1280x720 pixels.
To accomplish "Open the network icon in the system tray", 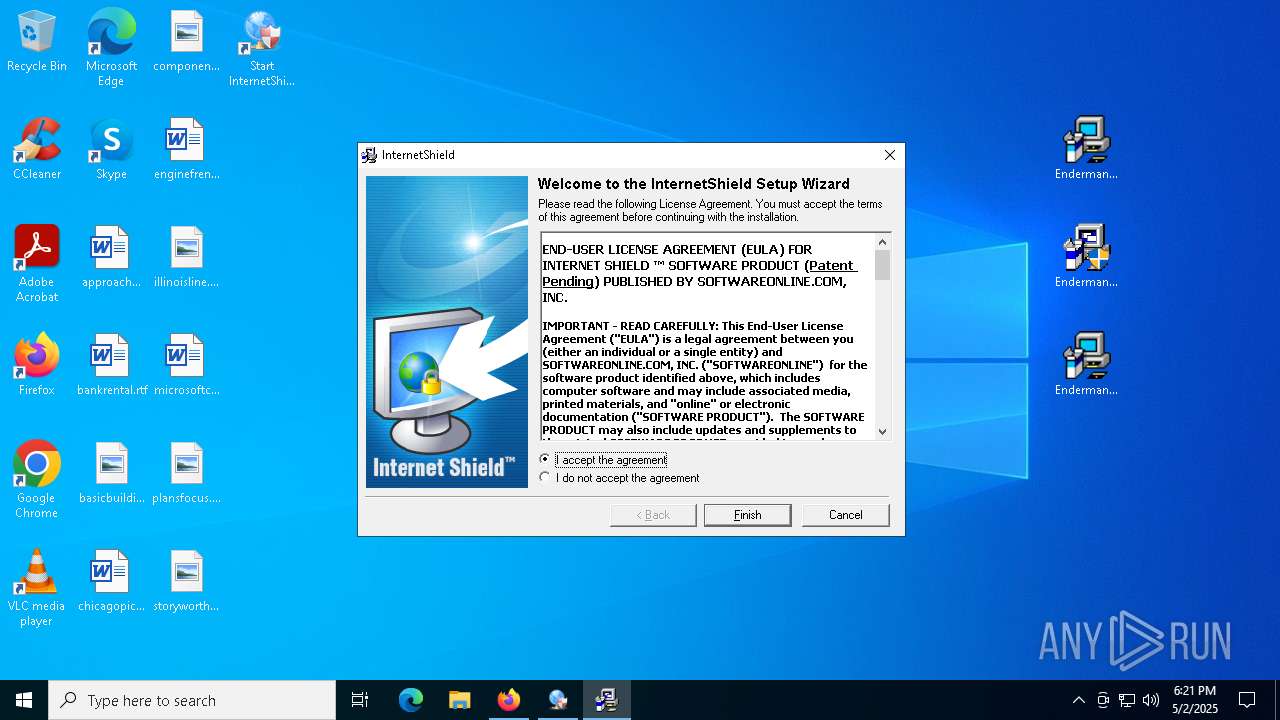I will 1127,700.
